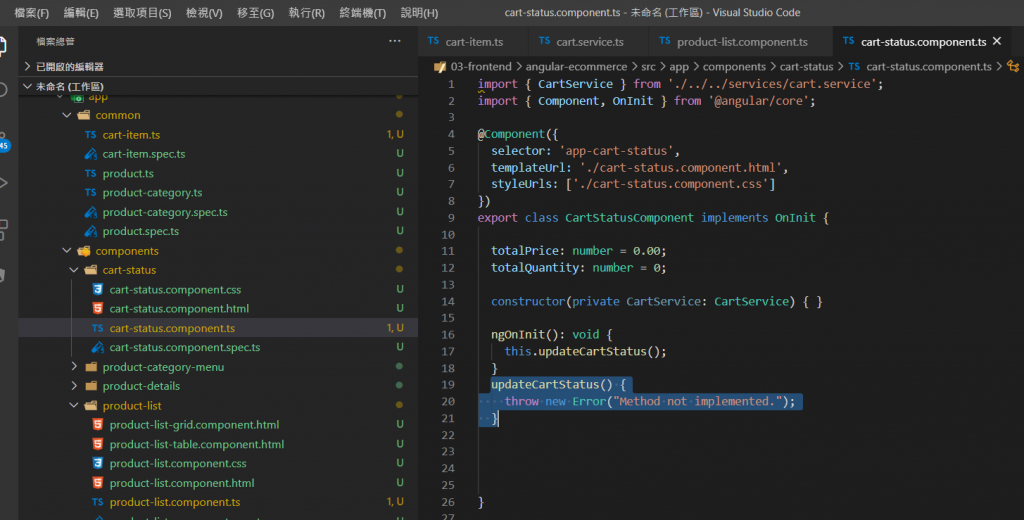Expand the 已開啟的編輯器 section
This screenshot has height=520, width=1024.
(x=69, y=66)
